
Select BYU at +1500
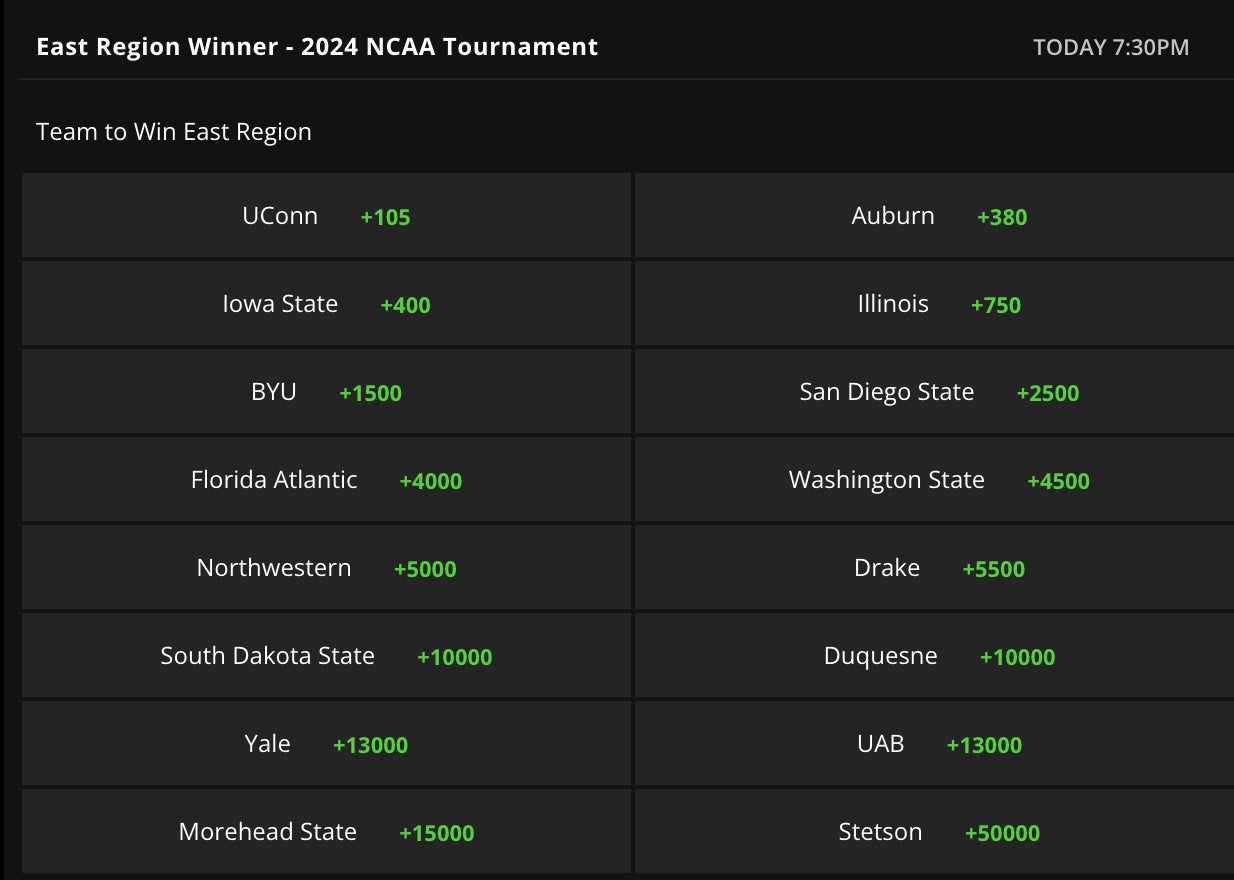coord(326,392)
